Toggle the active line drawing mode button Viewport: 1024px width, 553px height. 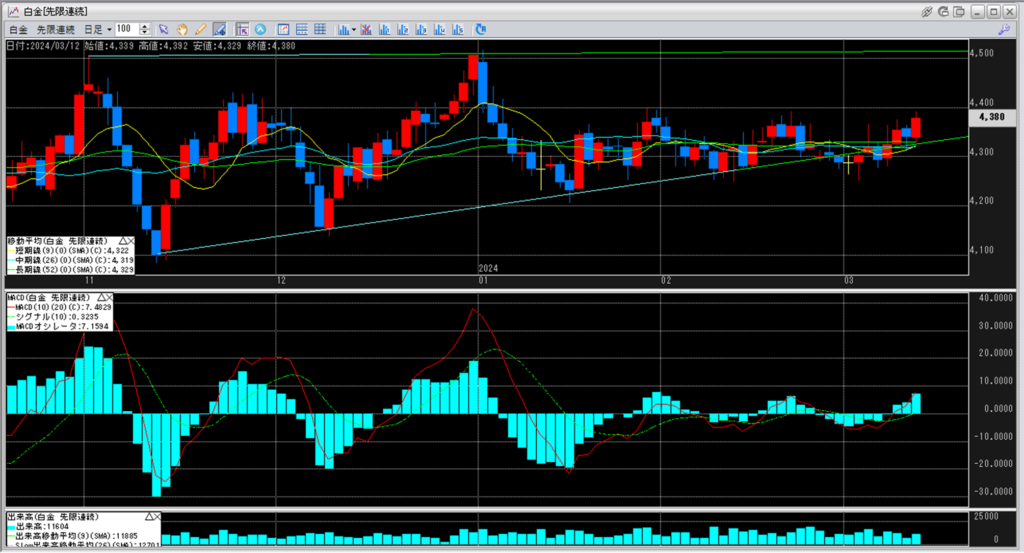[x=219, y=30]
